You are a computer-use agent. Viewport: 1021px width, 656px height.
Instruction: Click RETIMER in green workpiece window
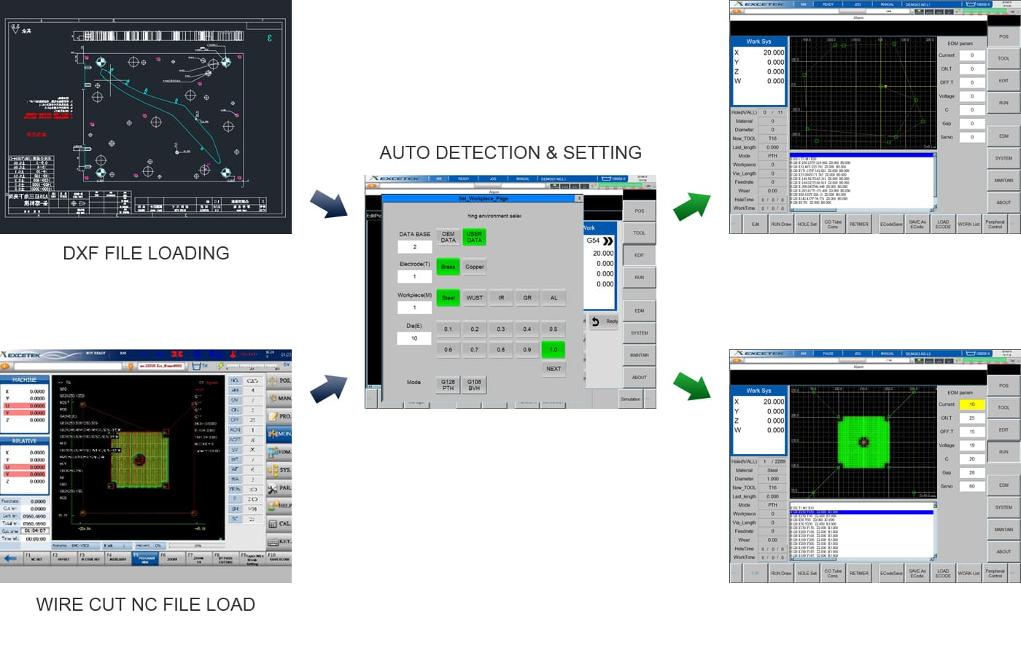pos(859,573)
